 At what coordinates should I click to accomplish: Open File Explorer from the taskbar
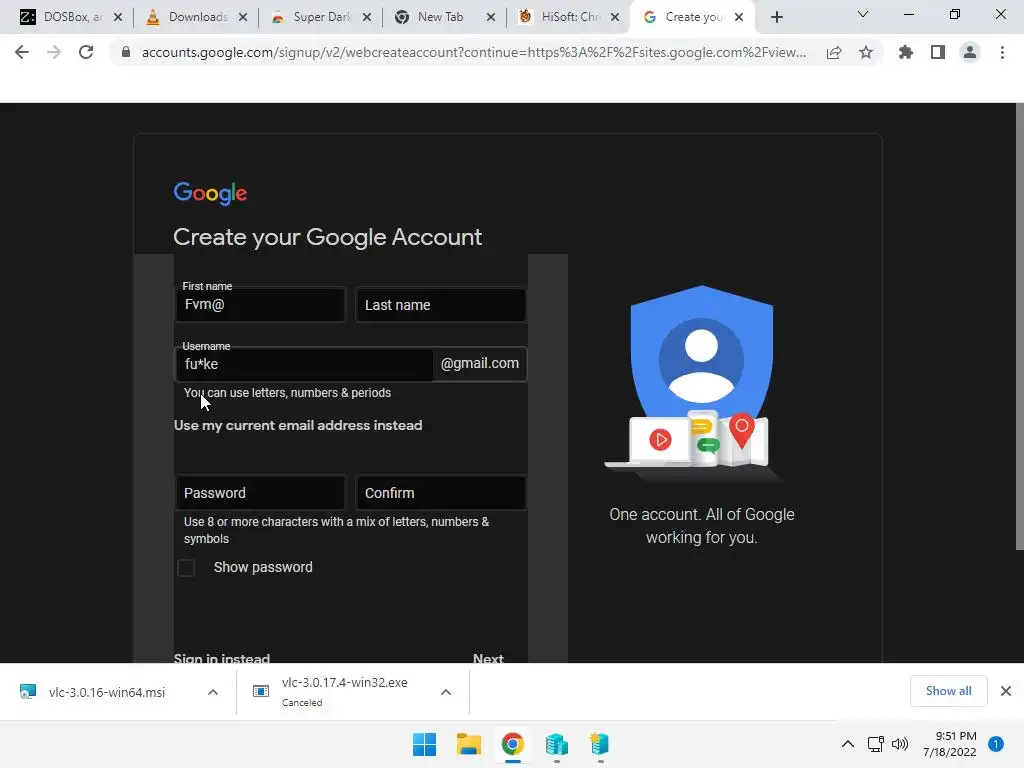tap(469, 744)
